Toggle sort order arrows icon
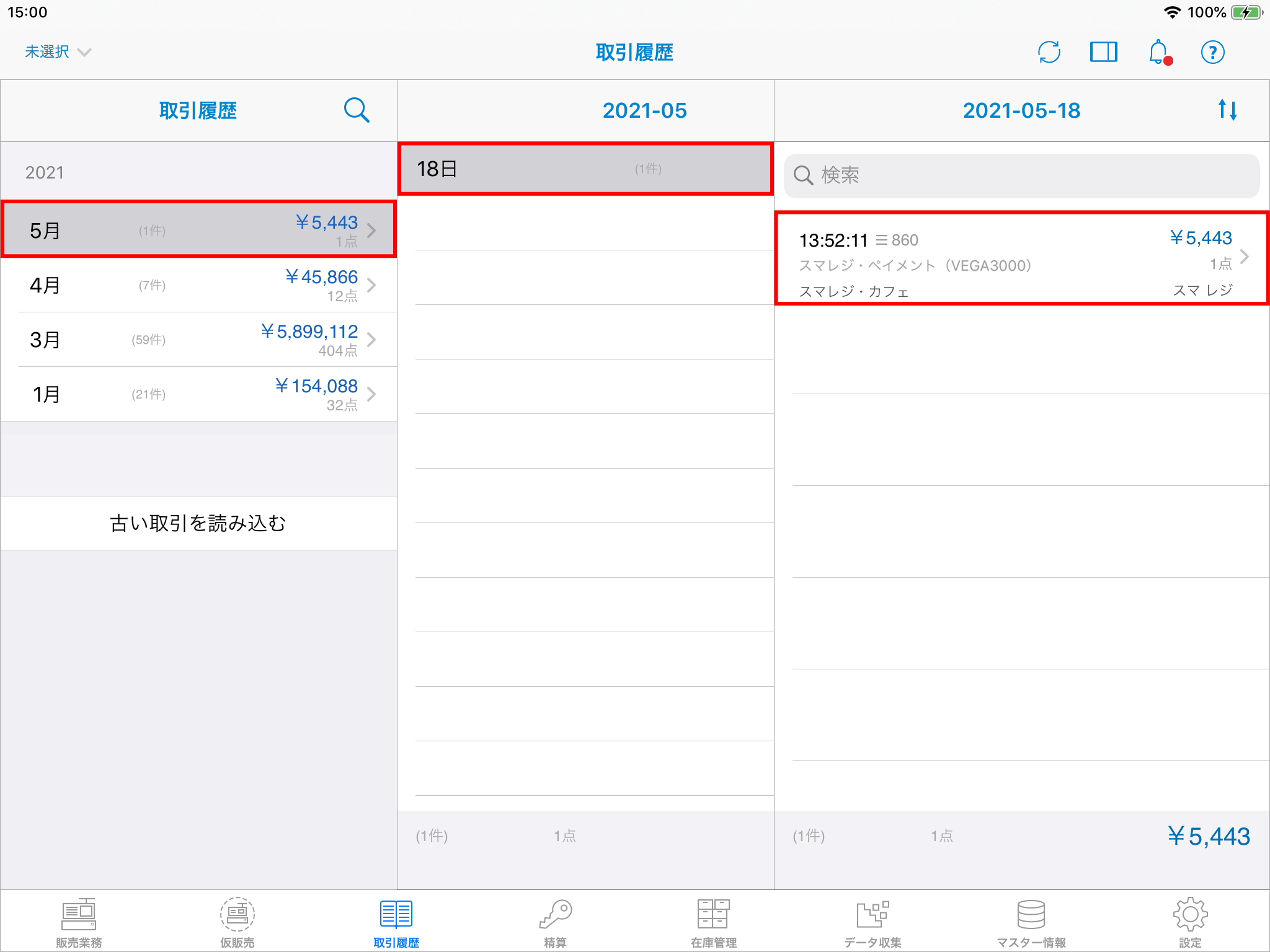This screenshot has width=1270, height=952. pyautogui.click(x=1227, y=110)
